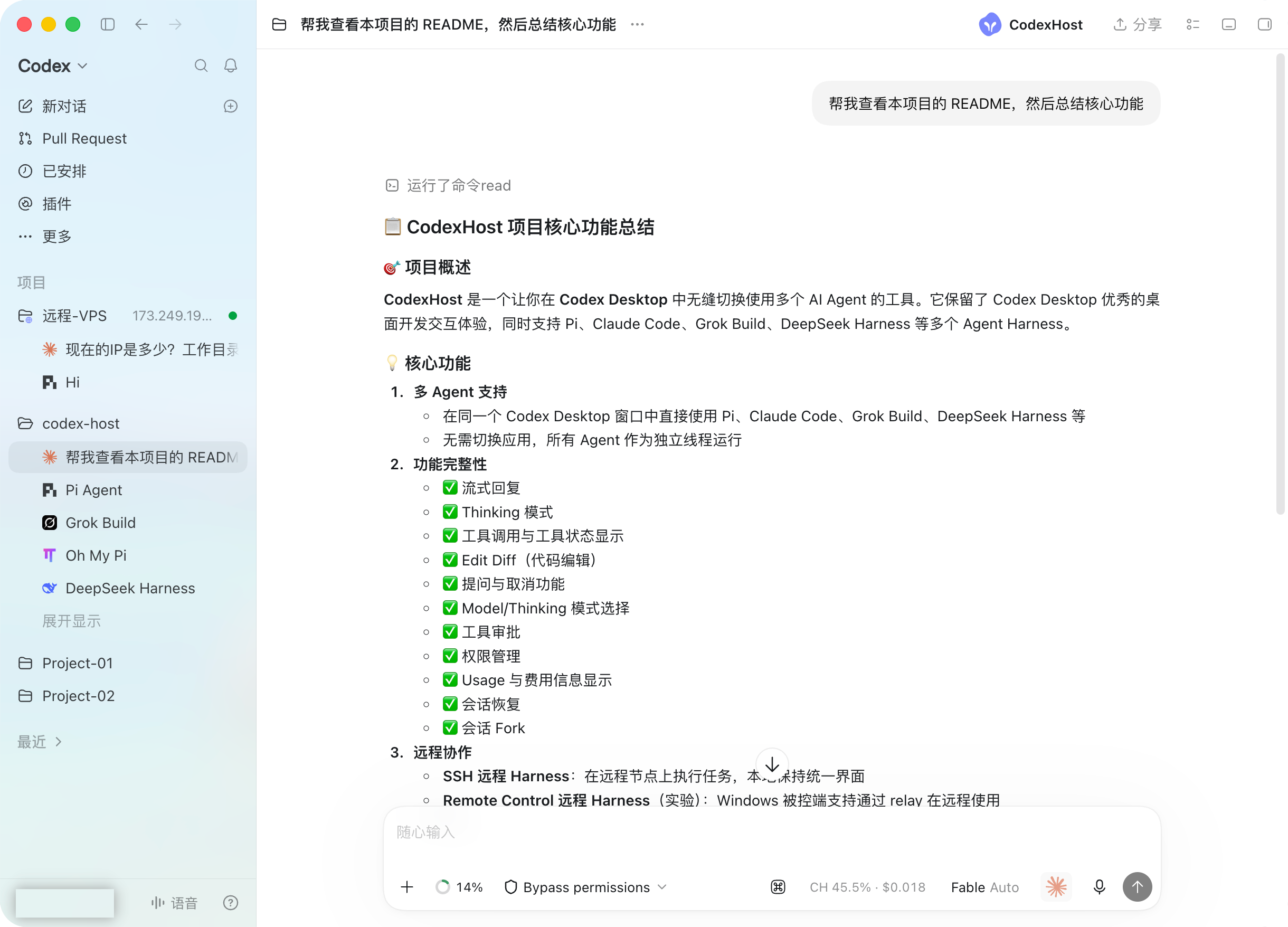The height and width of the screenshot is (927, 1288).
Task: Click 展开显示 to show more threads
Action: pos(72,621)
